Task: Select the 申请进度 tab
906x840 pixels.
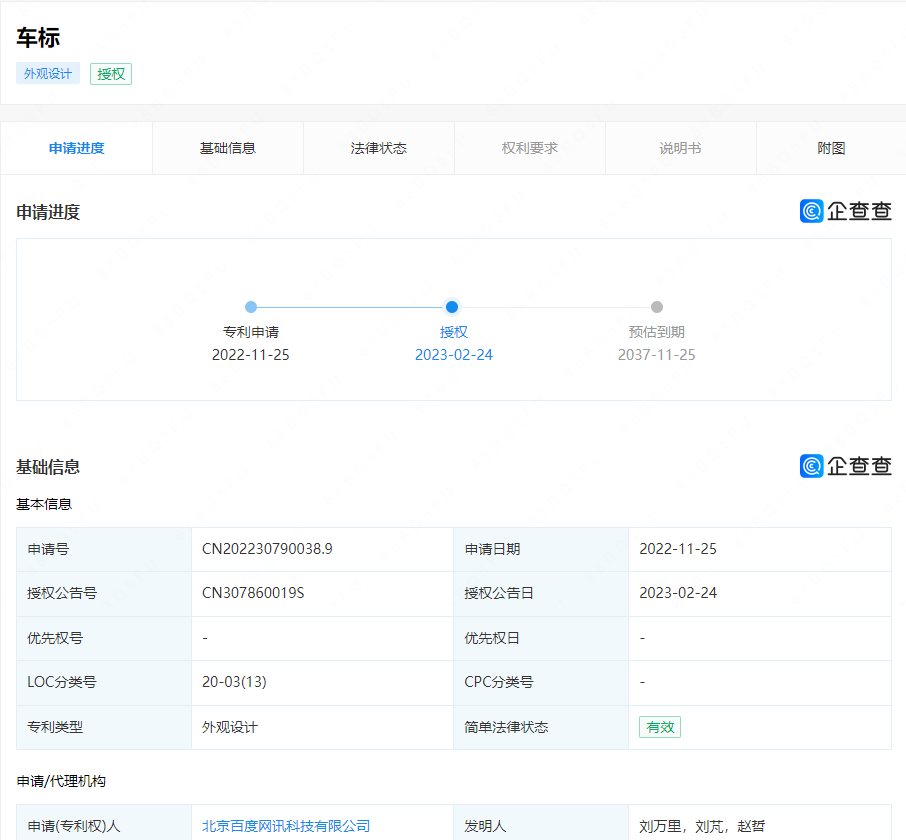Action: click(77, 148)
